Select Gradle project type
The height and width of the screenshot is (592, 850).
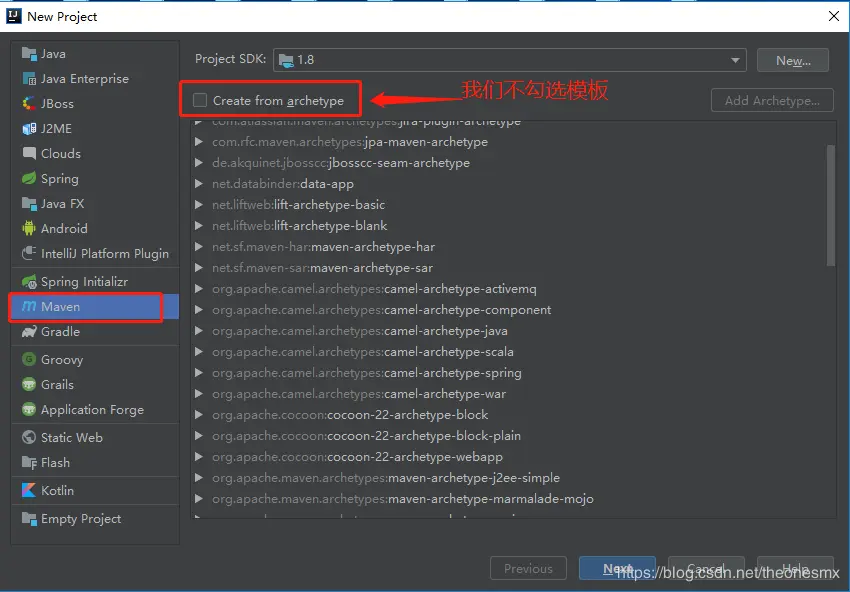[95, 331]
